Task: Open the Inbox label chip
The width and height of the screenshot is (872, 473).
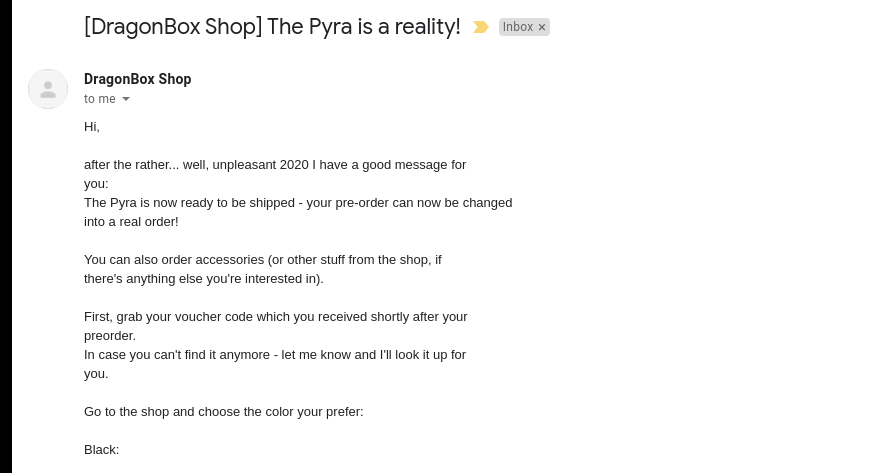Action: [x=518, y=27]
